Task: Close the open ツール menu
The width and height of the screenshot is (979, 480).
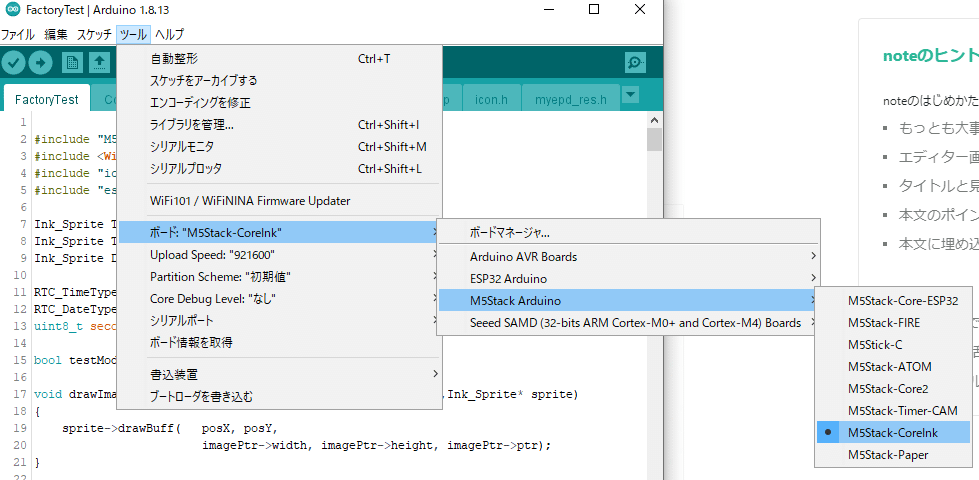Action: 133,34
